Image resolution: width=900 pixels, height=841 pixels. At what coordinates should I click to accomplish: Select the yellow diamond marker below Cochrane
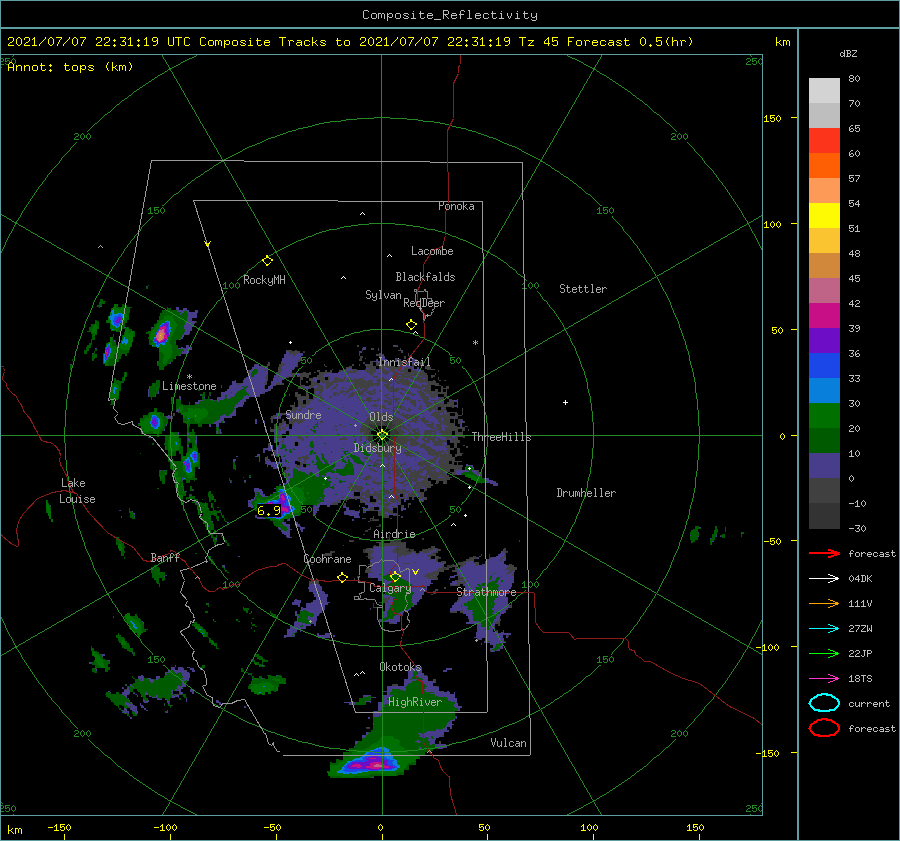pyautogui.click(x=342, y=578)
